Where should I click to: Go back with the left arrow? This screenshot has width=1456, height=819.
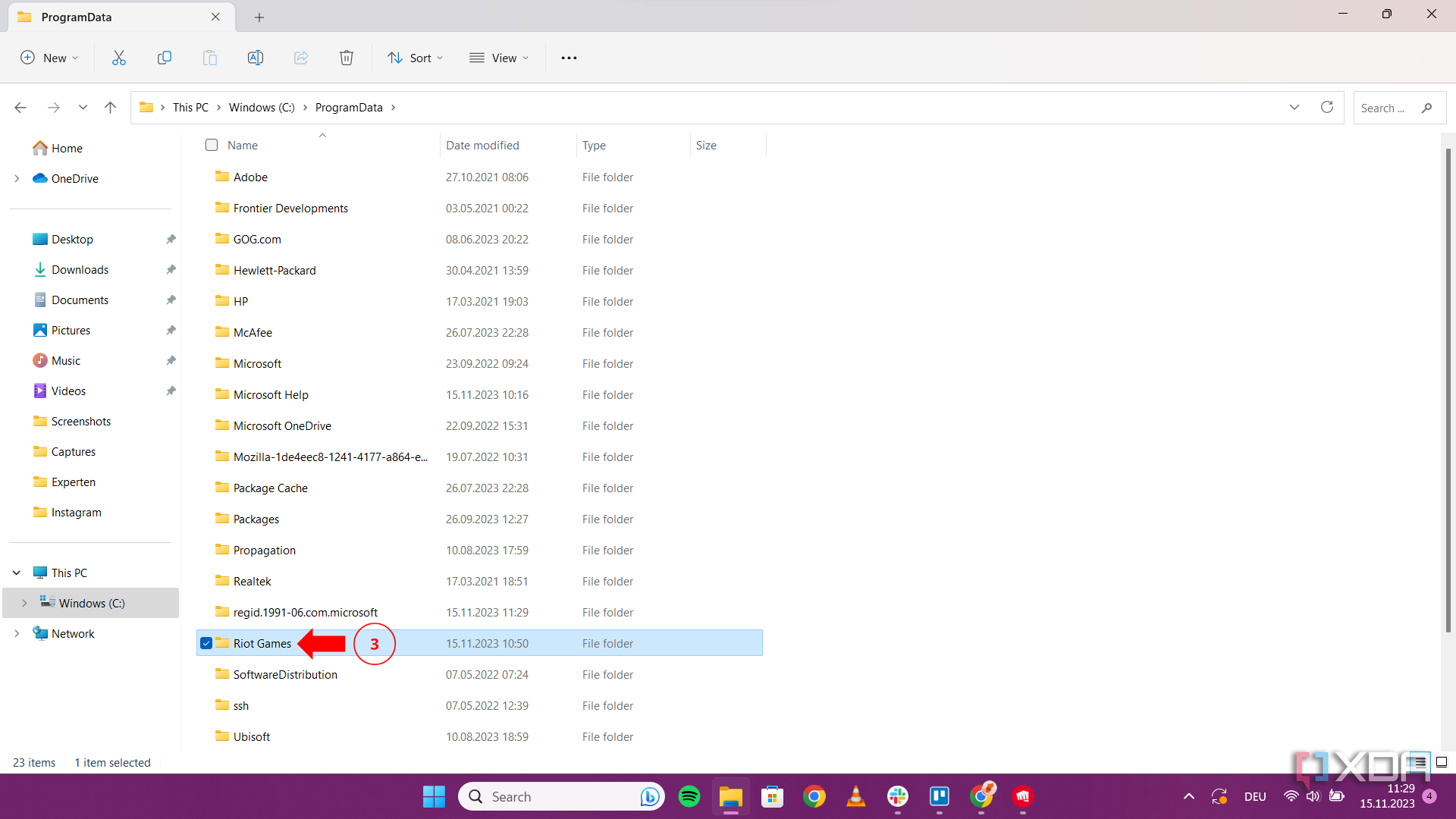pos(20,108)
